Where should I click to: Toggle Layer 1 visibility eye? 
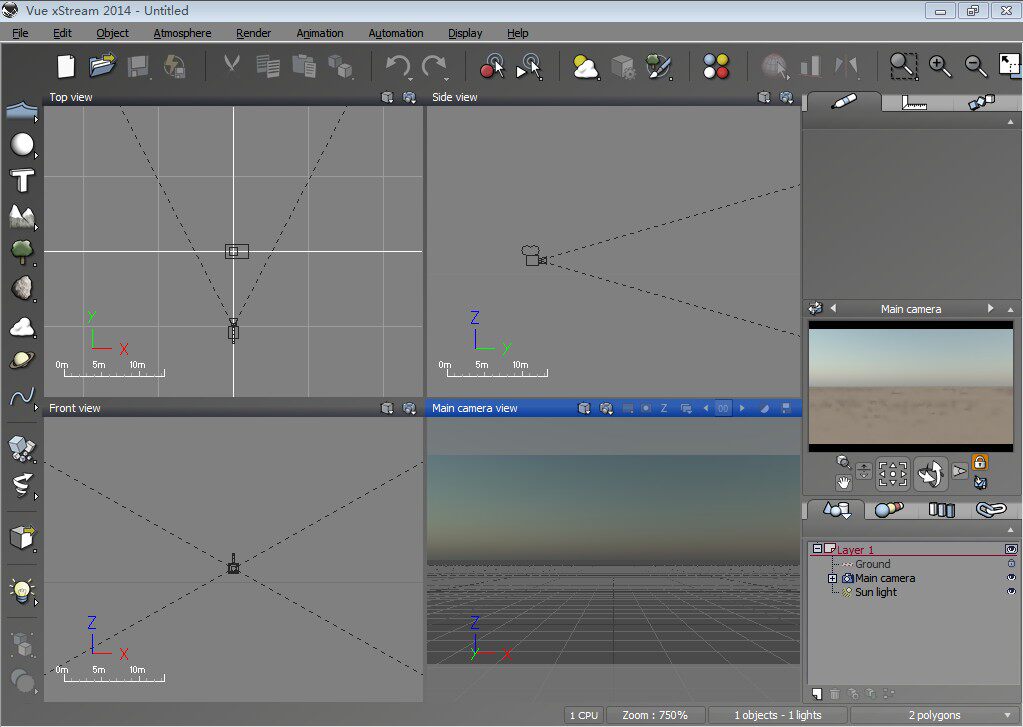(x=1011, y=550)
